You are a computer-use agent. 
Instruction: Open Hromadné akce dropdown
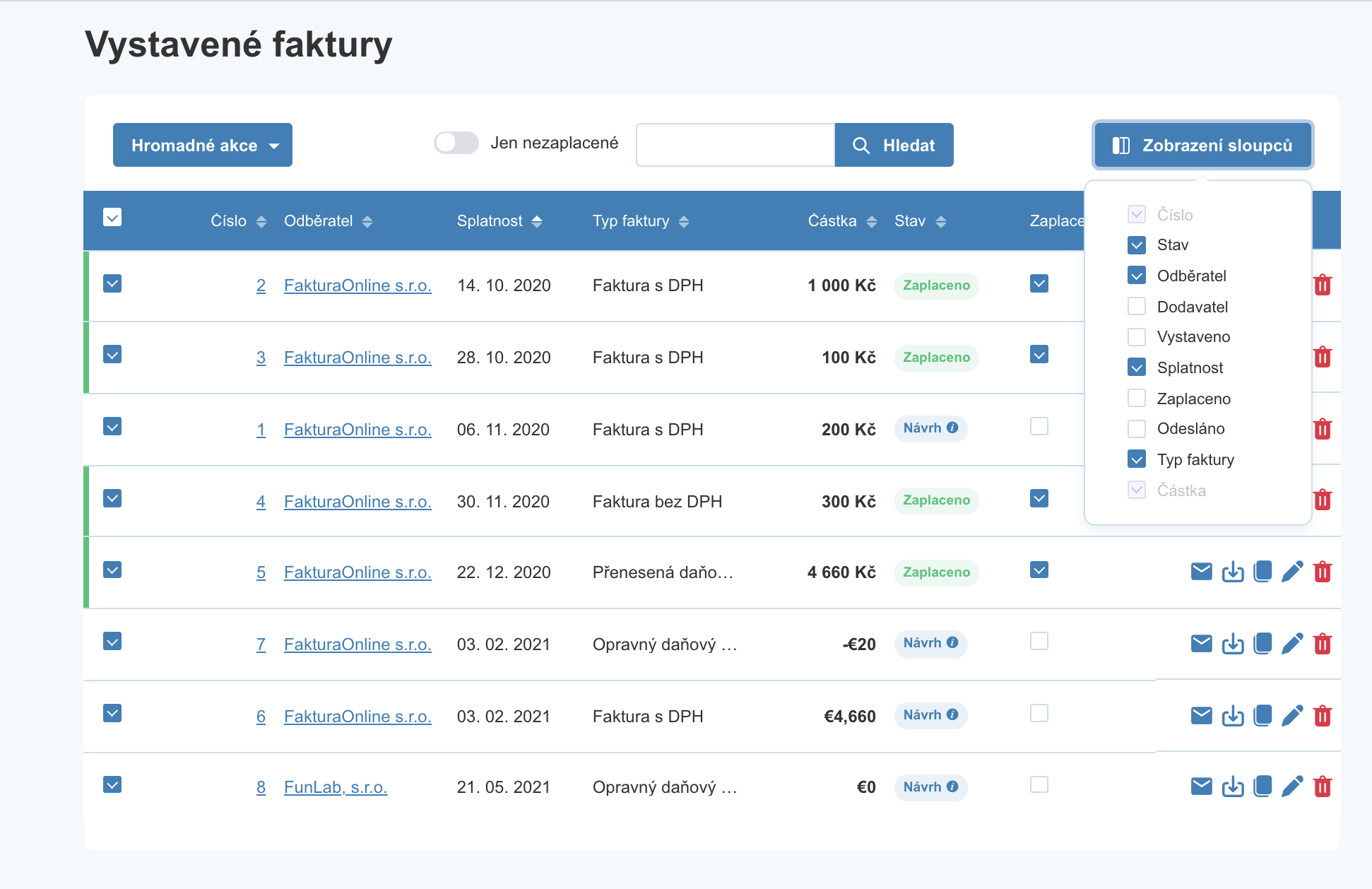tap(203, 146)
